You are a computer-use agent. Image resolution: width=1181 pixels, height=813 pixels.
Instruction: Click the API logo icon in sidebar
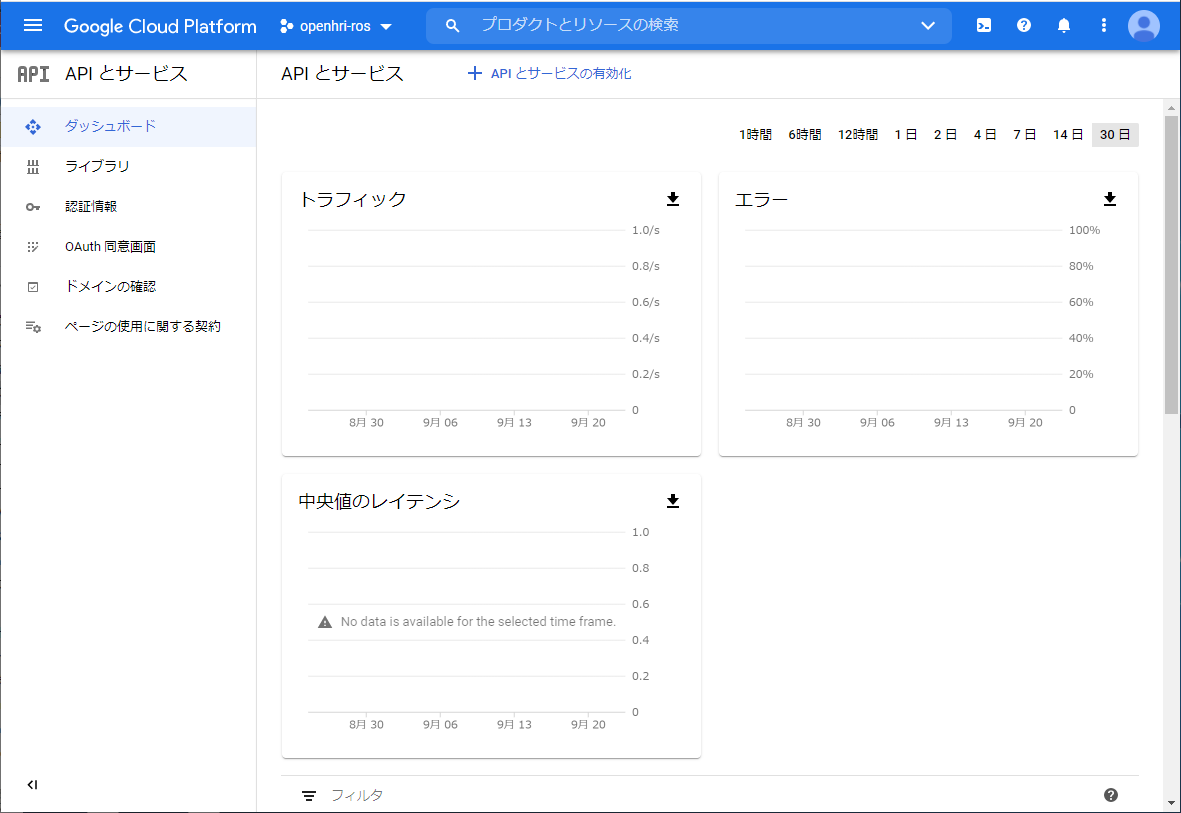33,74
